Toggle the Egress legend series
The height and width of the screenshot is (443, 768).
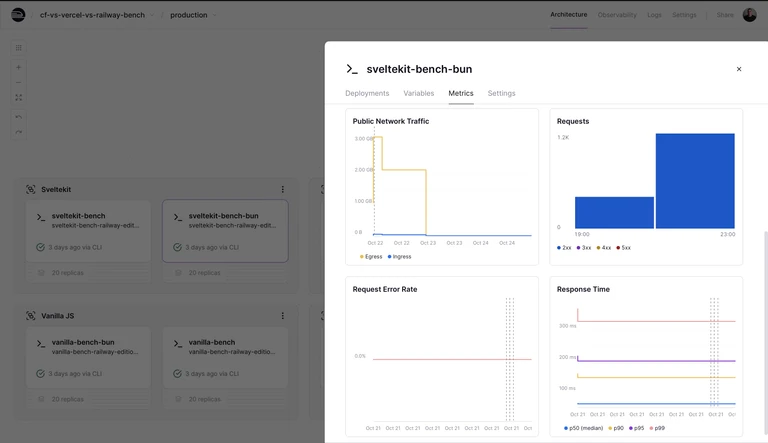point(371,256)
